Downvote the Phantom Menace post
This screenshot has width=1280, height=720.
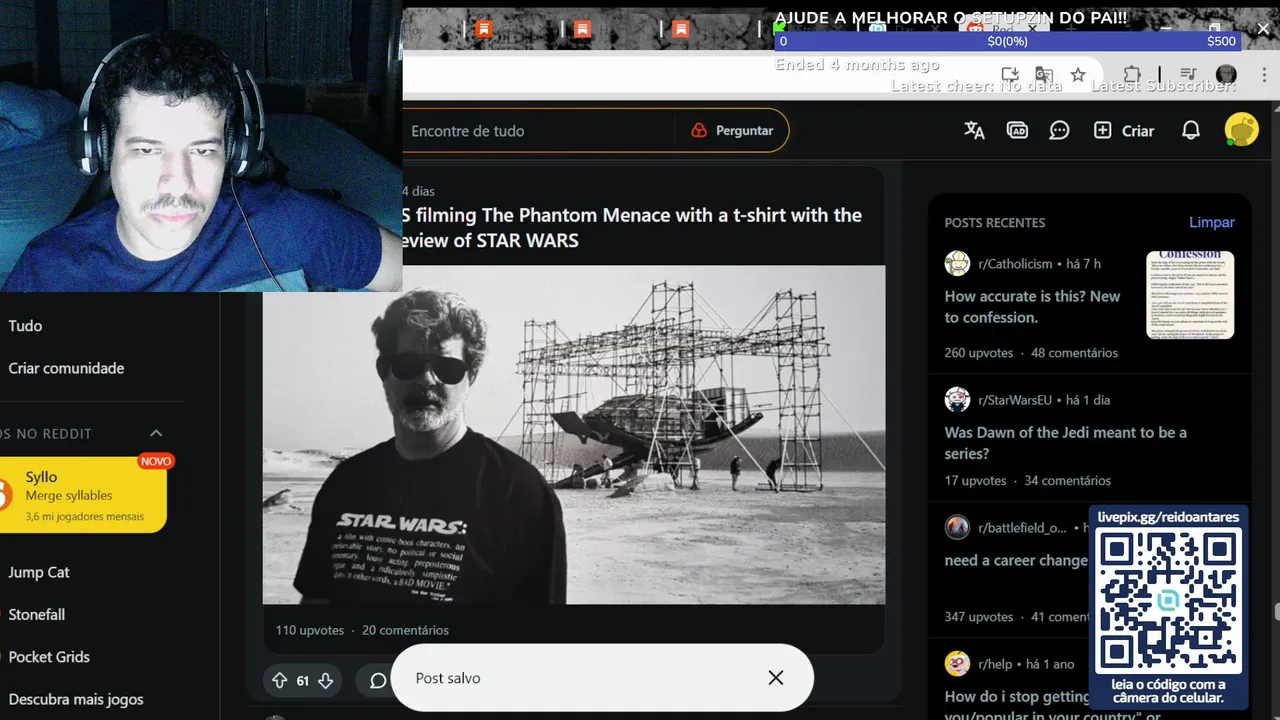[x=325, y=680]
